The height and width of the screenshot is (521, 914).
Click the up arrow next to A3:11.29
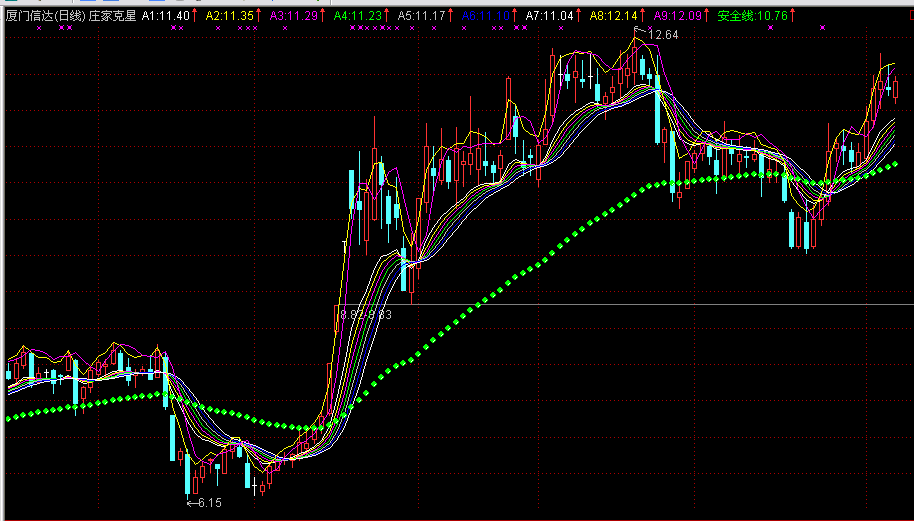pos(324,17)
